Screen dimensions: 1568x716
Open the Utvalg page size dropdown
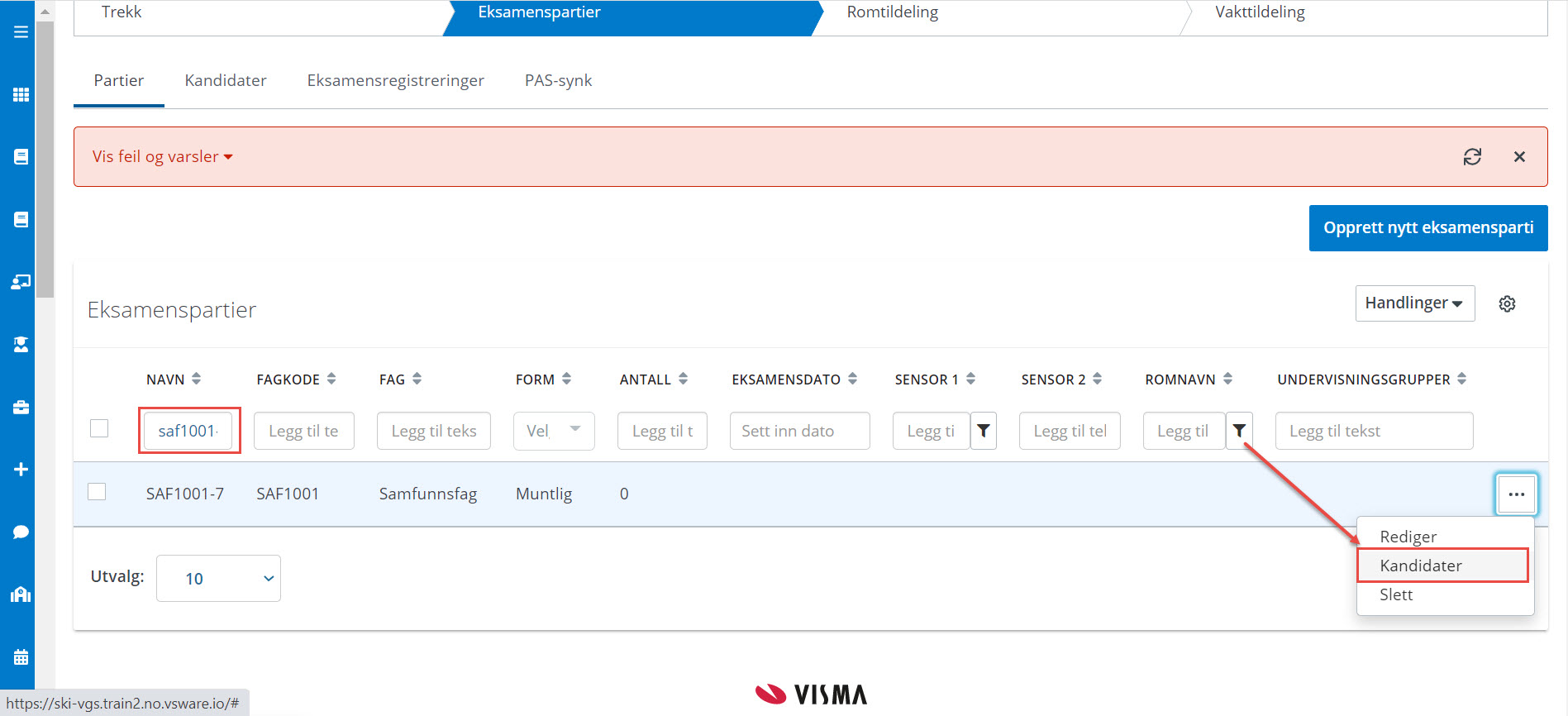point(218,578)
